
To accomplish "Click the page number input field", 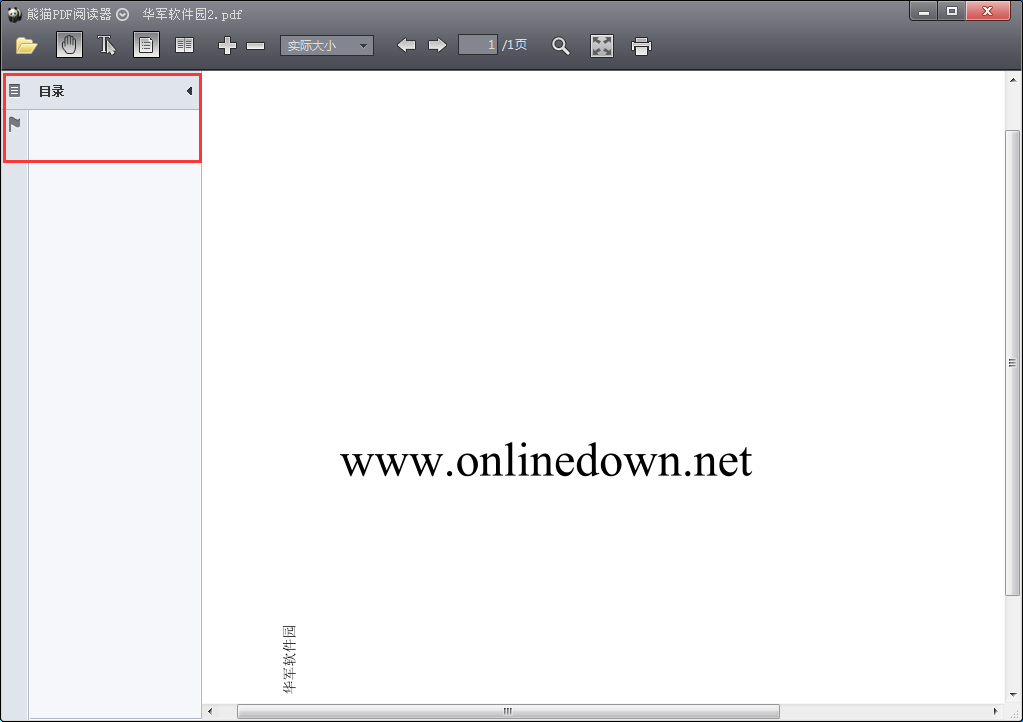I will click(479, 45).
